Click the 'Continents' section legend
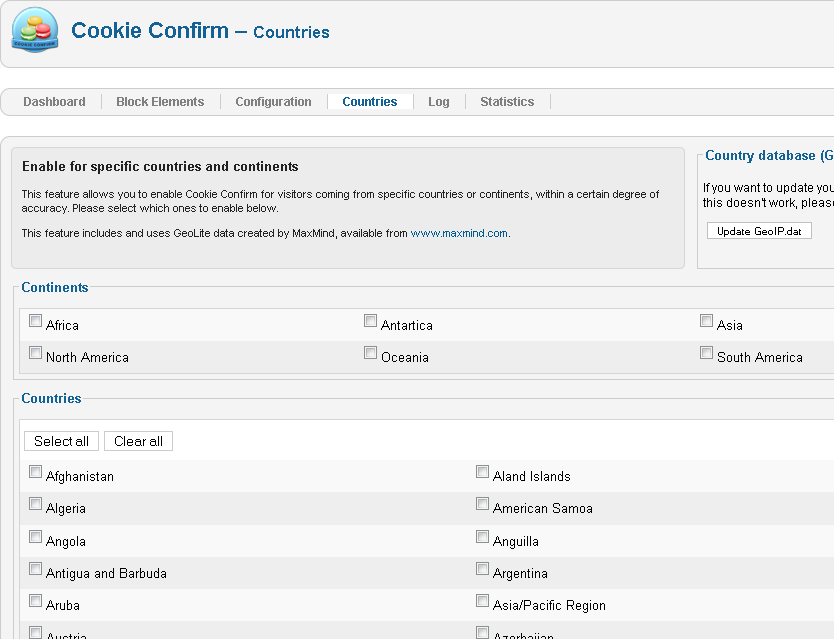The height and width of the screenshot is (639, 834). (x=55, y=287)
